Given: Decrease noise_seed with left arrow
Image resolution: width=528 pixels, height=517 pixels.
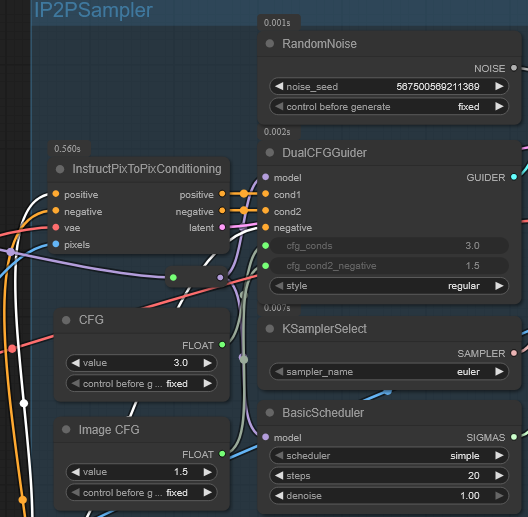Looking at the screenshot, I should point(279,87).
